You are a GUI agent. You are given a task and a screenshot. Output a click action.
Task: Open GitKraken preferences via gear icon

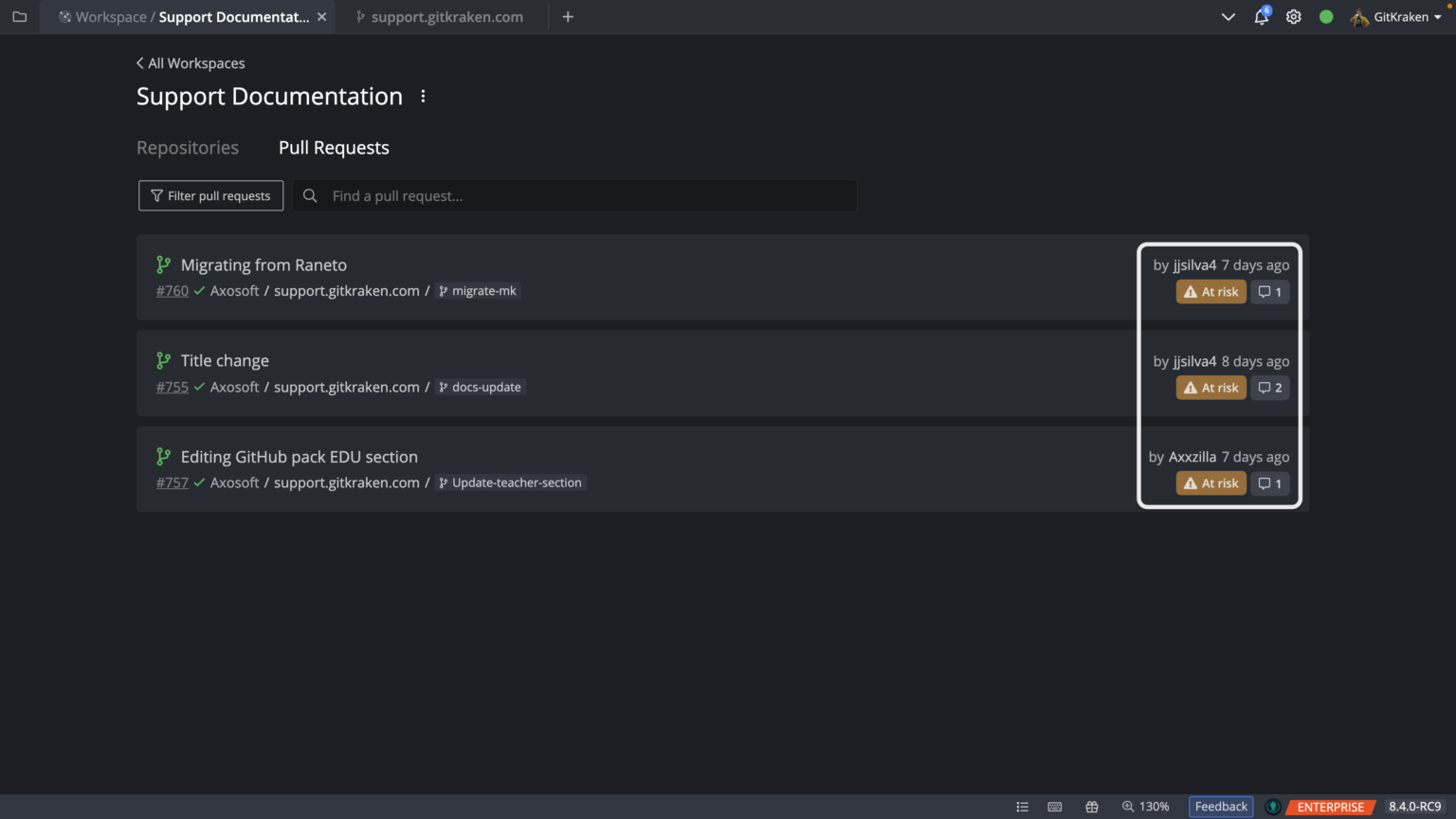tap(1293, 16)
